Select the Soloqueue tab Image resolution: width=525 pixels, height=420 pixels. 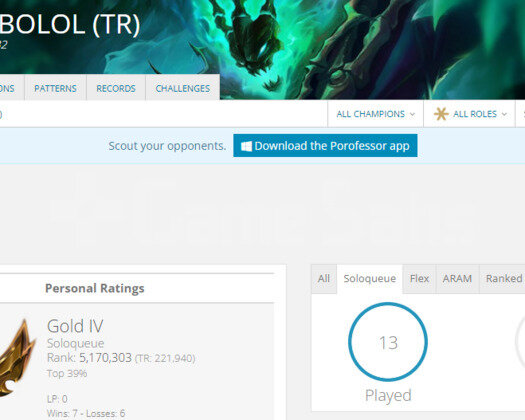[x=370, y=278]
